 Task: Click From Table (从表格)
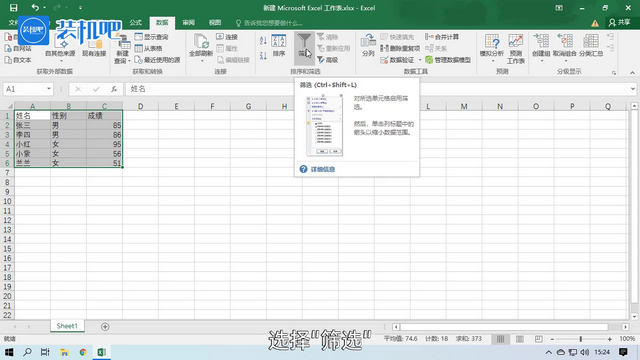[x=149, y=48]
